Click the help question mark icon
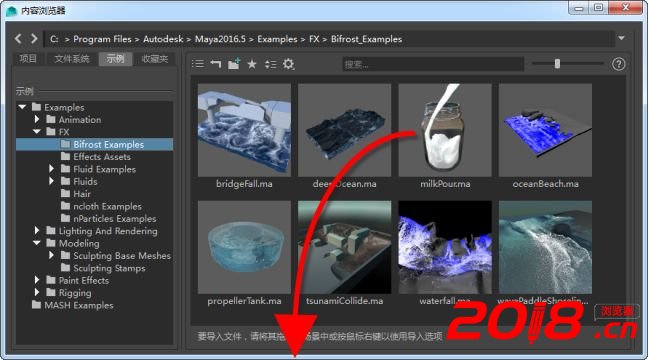This screenshot has width=648, height=360. (618, 64)
